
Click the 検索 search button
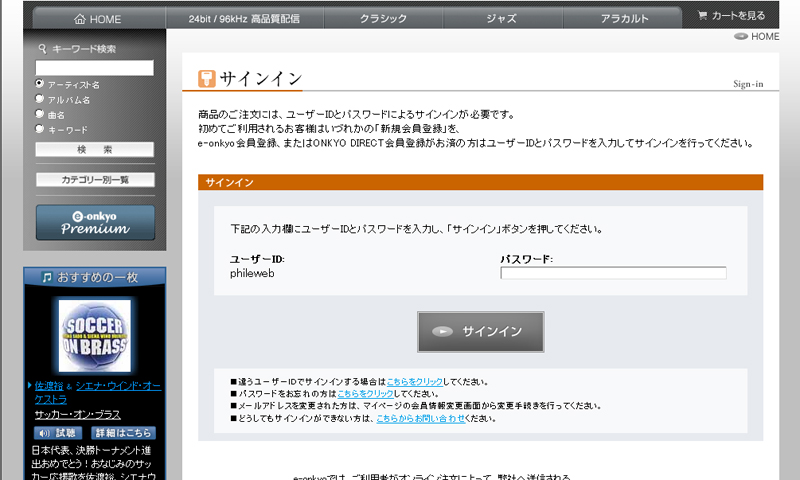[x=94, y=149]
